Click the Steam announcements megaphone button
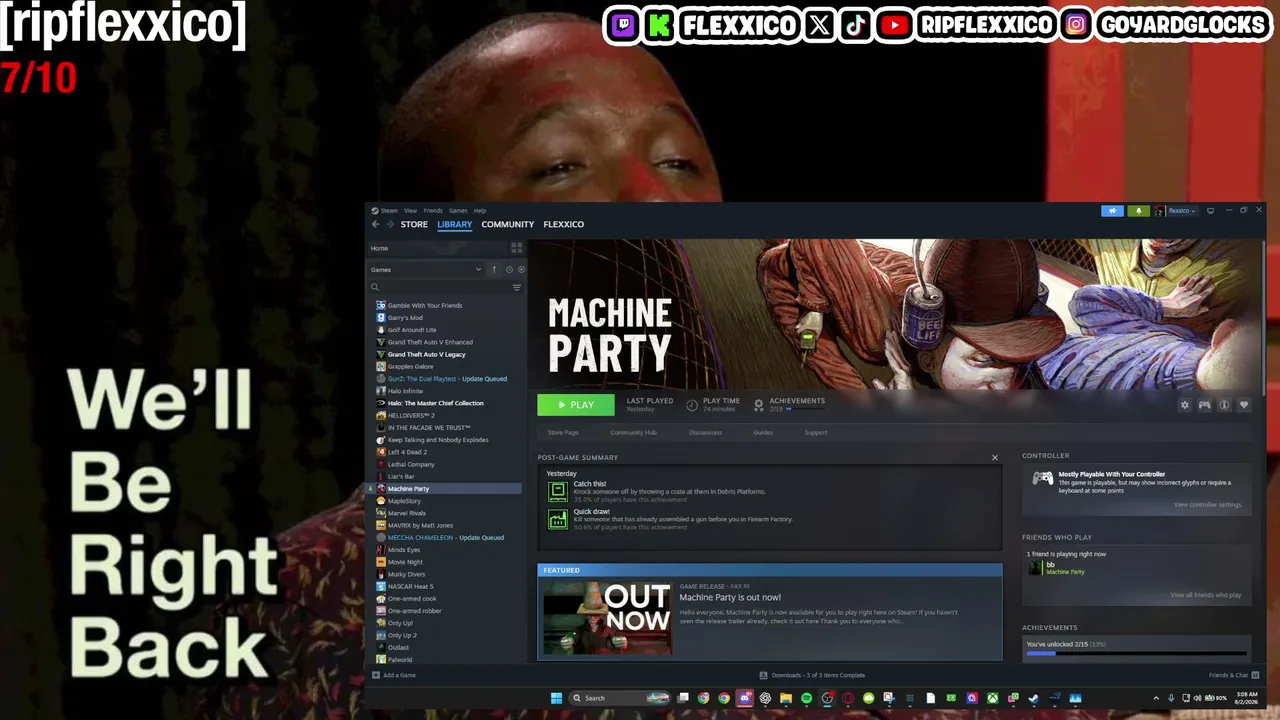The image size is (1280, 720). point(1112,211)
